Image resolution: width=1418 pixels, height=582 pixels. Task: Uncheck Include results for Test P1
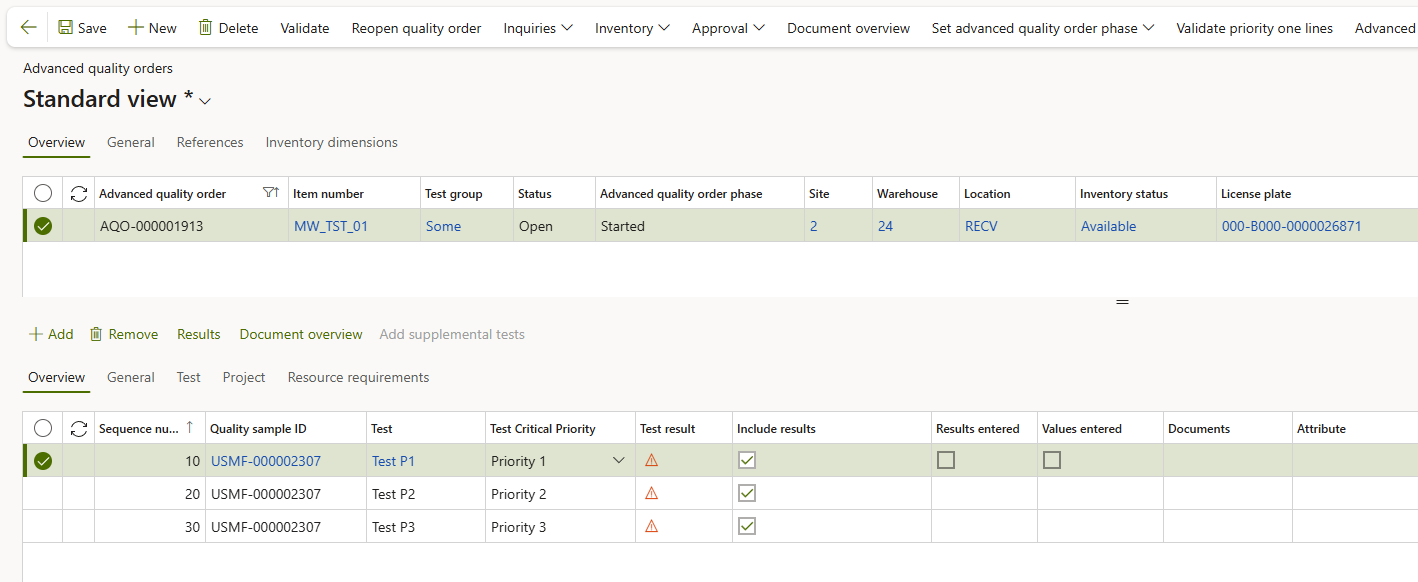click(747, 461)
